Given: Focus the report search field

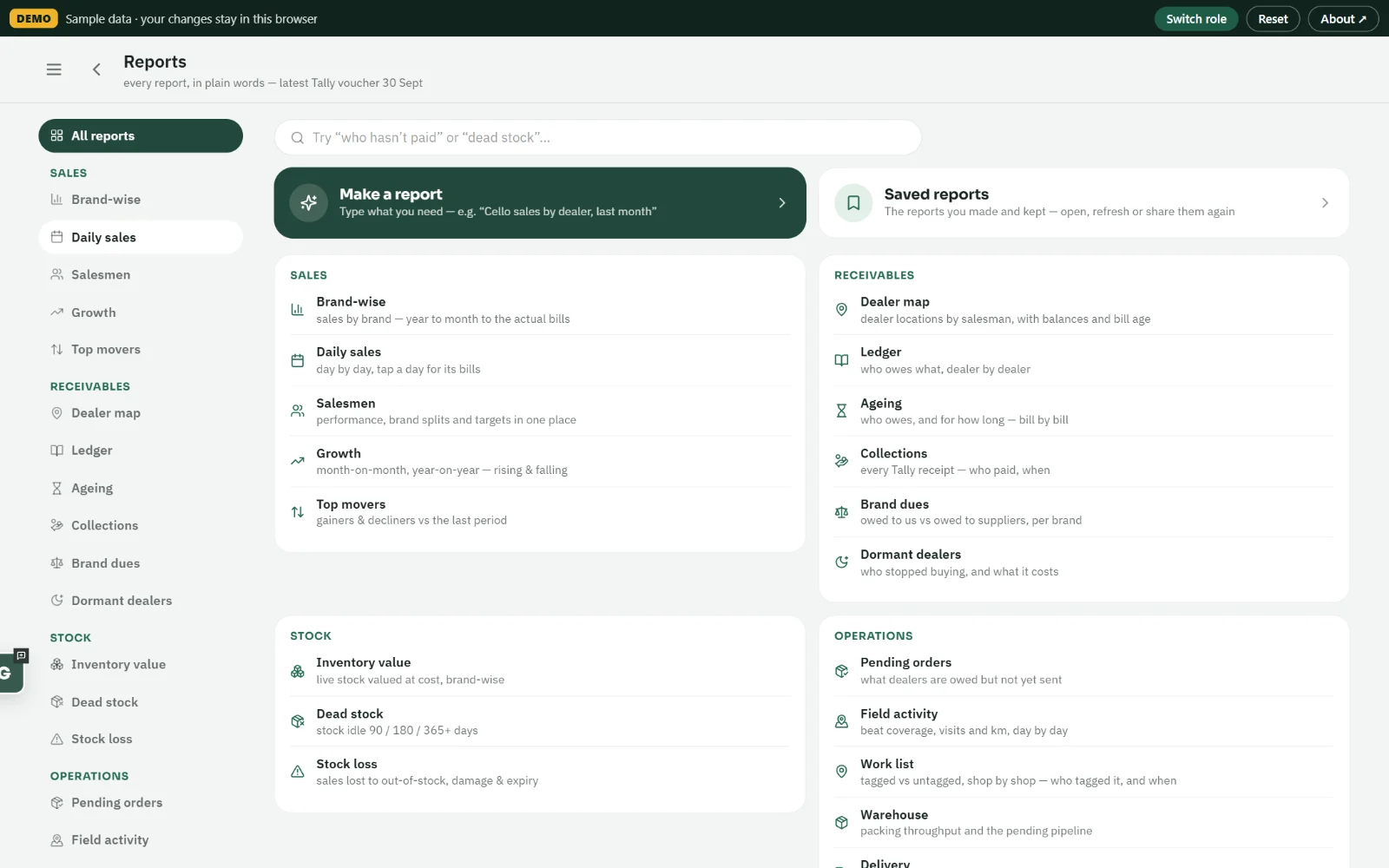Looking at the screenshot, I should click(598, 138).
